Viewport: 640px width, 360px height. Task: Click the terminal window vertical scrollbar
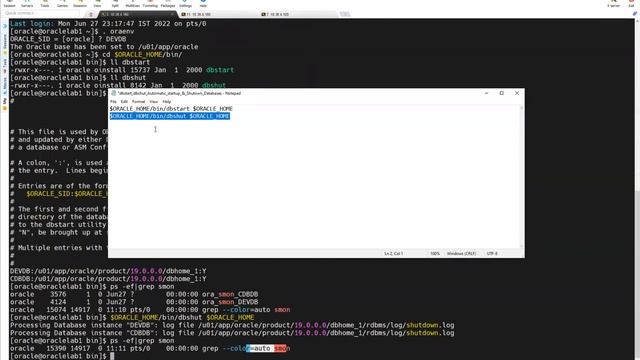tap(637, 189)
